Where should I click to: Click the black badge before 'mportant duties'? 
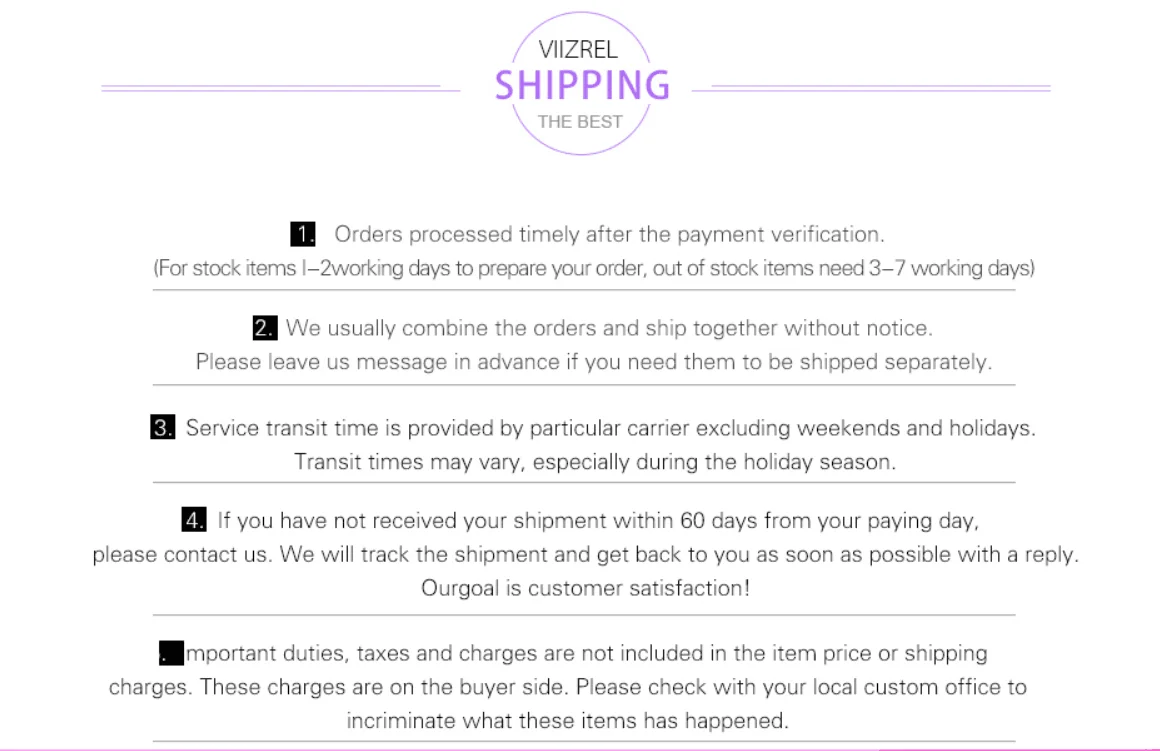coord(171,654)
